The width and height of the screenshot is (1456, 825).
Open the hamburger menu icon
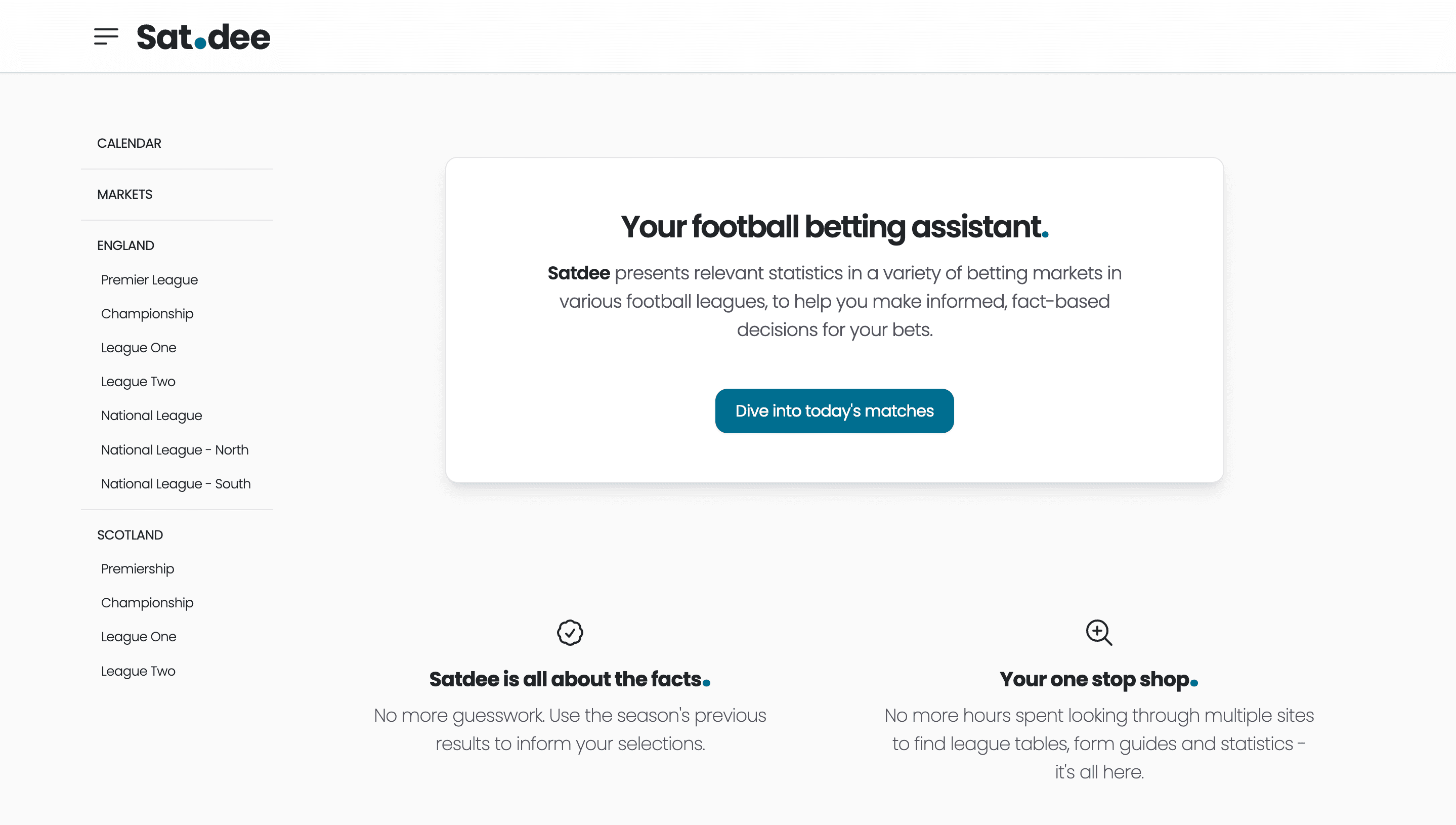point(106,37)
